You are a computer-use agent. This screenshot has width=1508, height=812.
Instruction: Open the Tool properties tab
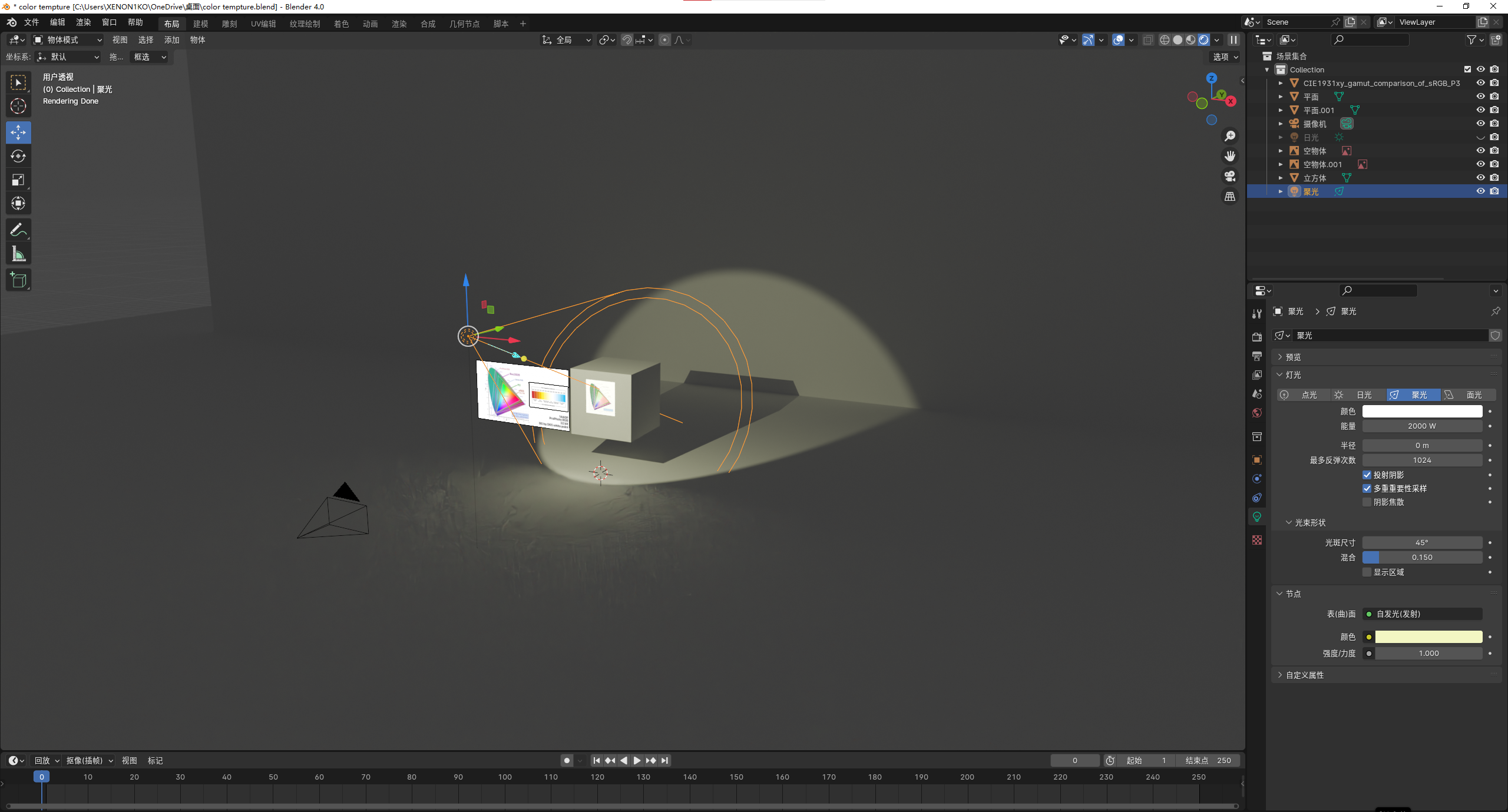click(x=1257, y=314)
